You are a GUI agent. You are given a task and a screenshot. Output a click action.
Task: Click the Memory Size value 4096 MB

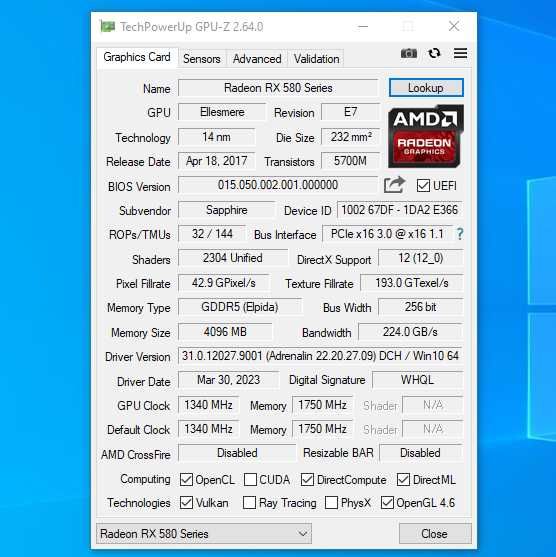225,332
